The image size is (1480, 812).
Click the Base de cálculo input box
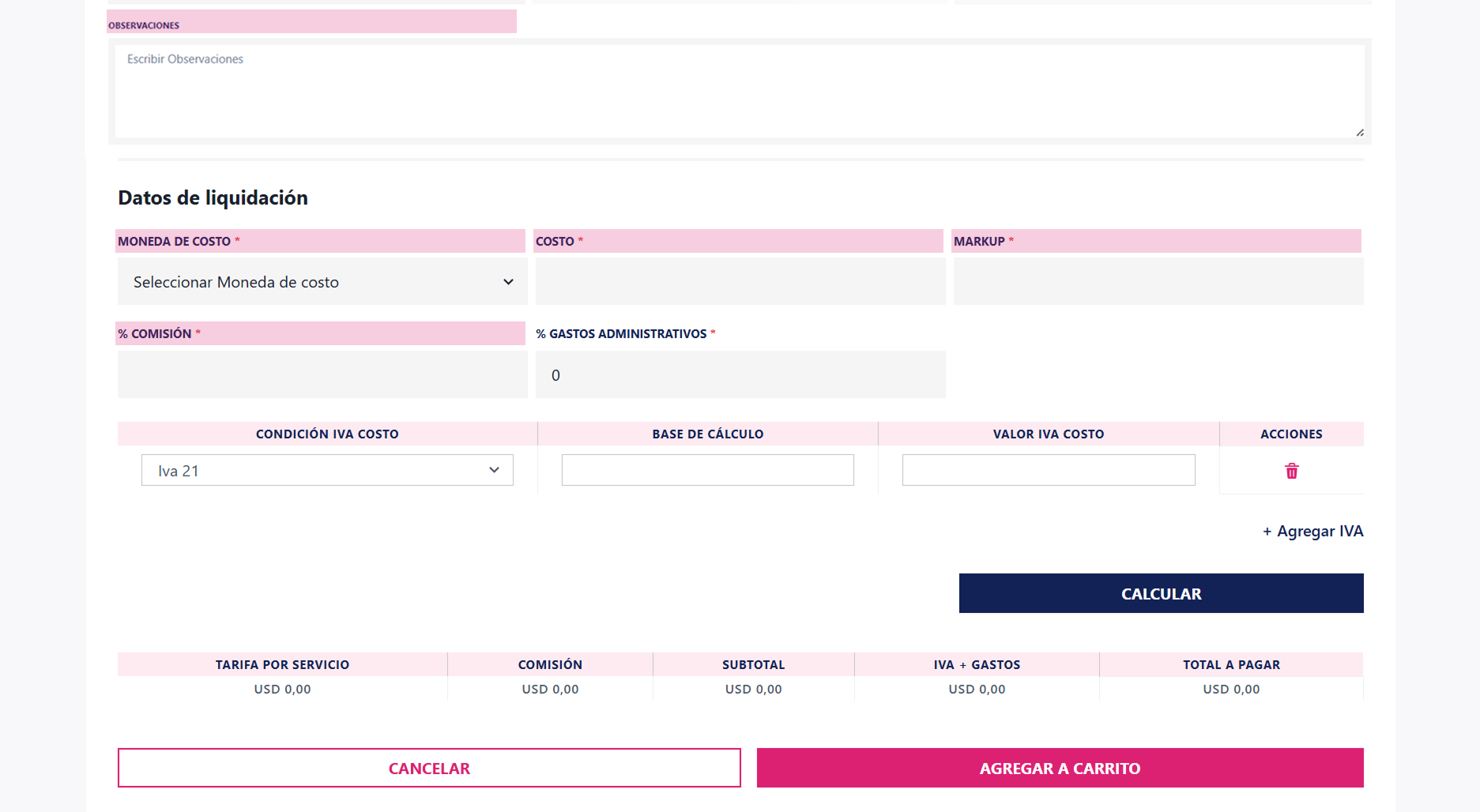pyautogui.click(x=707, y=471)
